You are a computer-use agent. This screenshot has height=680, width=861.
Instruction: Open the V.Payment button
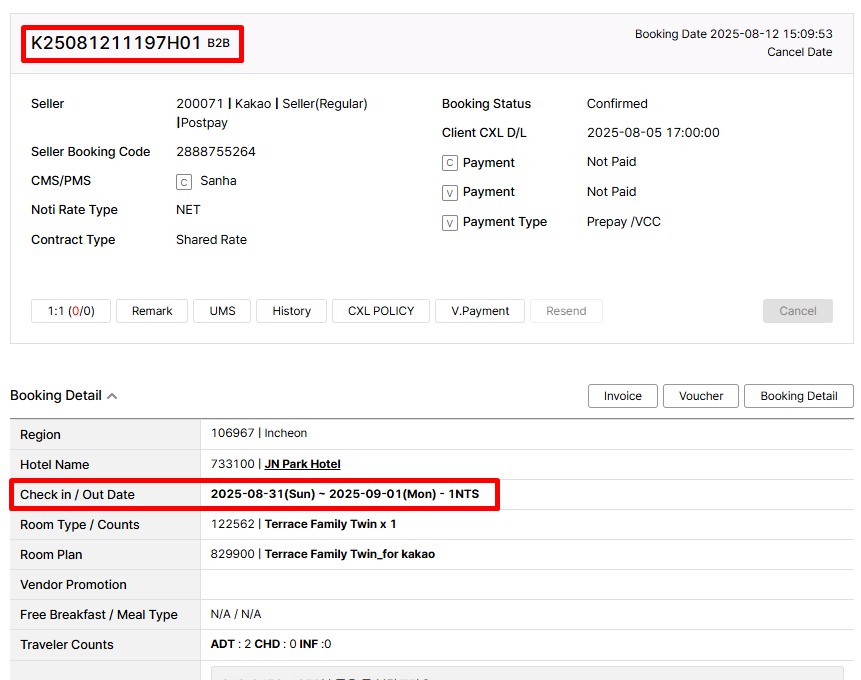pyautogui.click(x=480, y=311)
